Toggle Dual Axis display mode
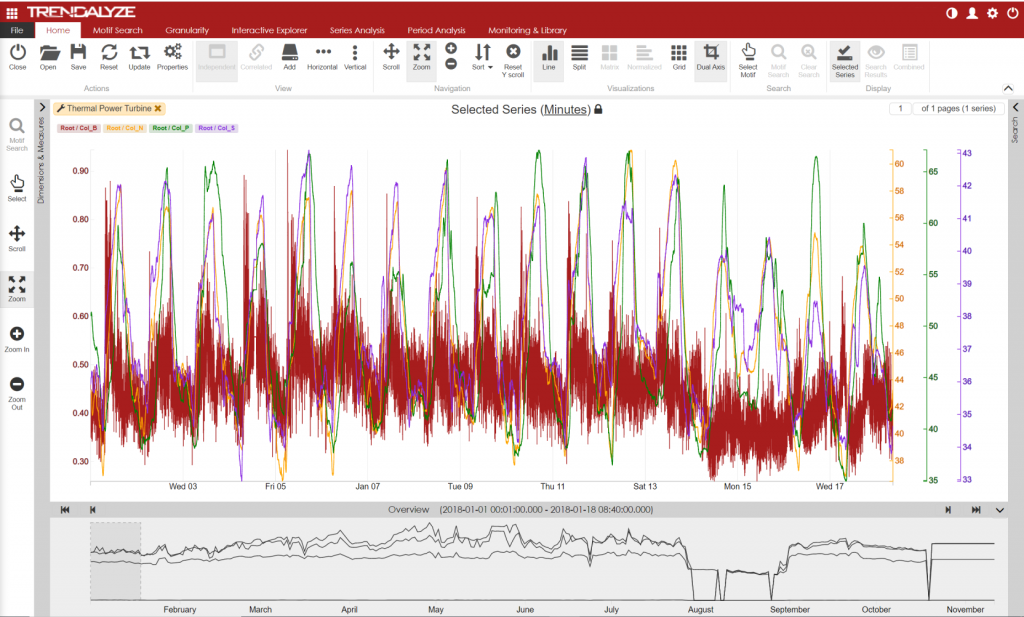1024x617 pixels. pyautogui.click(x=710, y=52)
